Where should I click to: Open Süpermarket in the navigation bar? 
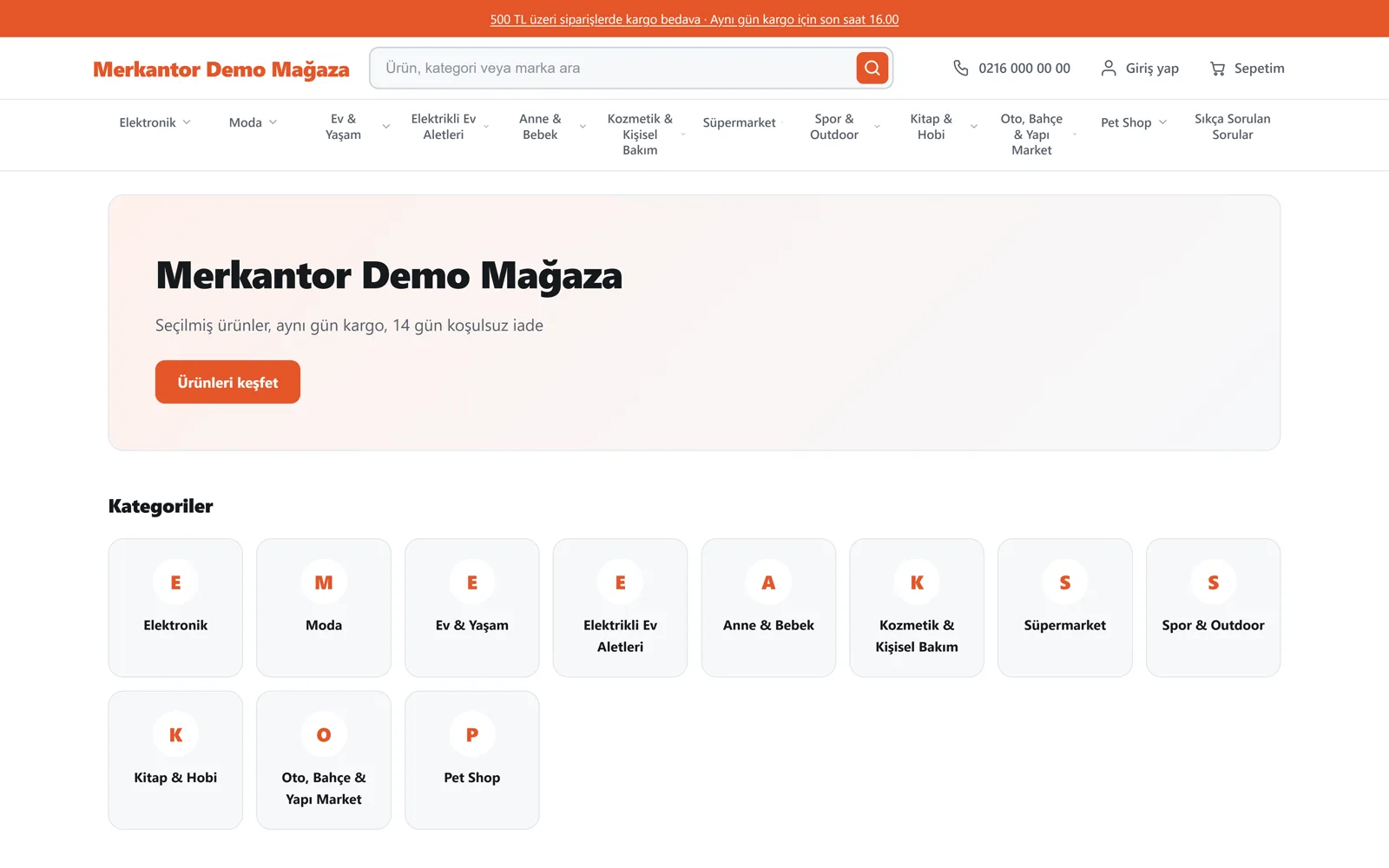(739, 122)
